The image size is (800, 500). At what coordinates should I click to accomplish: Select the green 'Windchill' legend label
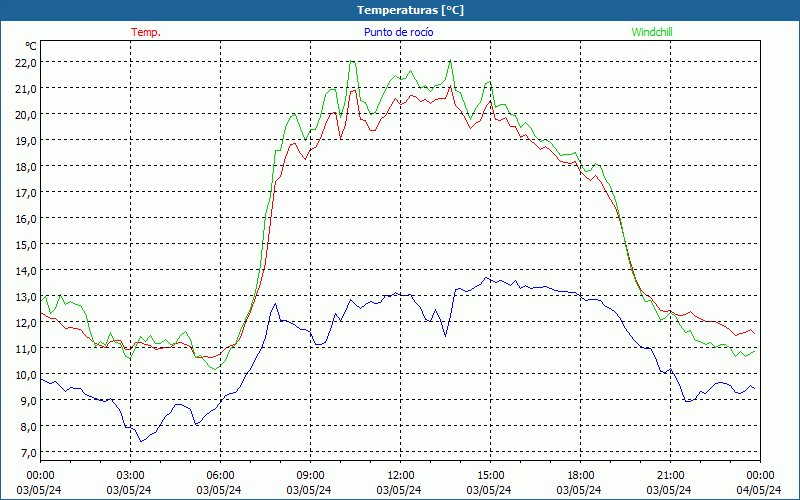coord(652,32)
